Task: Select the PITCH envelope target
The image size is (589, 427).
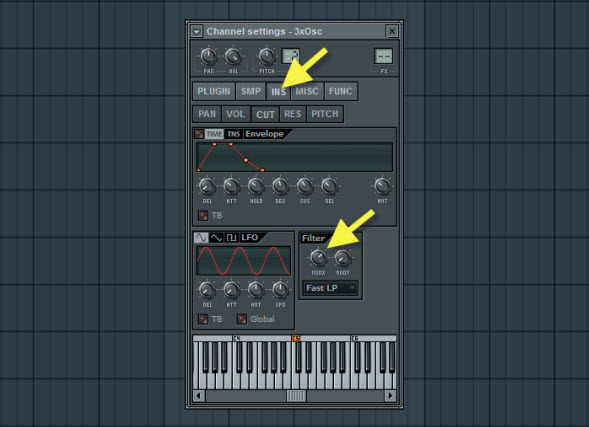Action: (325, 114)
